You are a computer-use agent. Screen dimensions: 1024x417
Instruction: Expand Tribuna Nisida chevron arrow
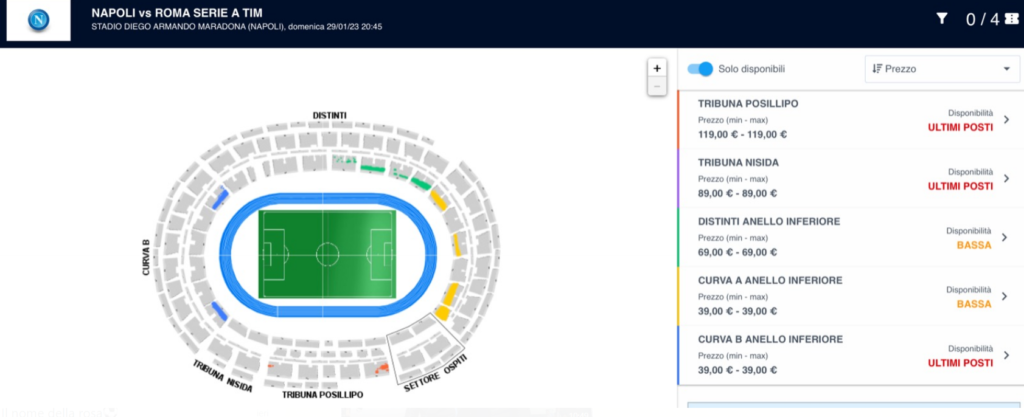(x=1006, y=178)
